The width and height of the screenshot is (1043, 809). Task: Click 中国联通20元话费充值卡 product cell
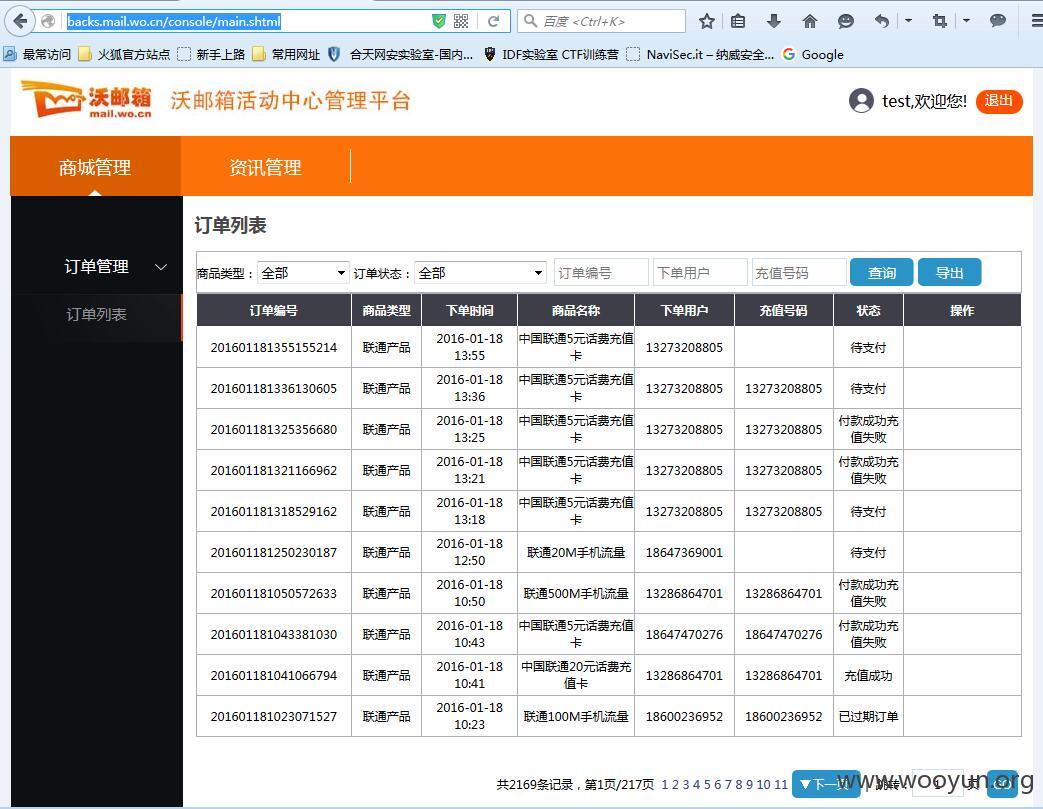click(576, 675)
